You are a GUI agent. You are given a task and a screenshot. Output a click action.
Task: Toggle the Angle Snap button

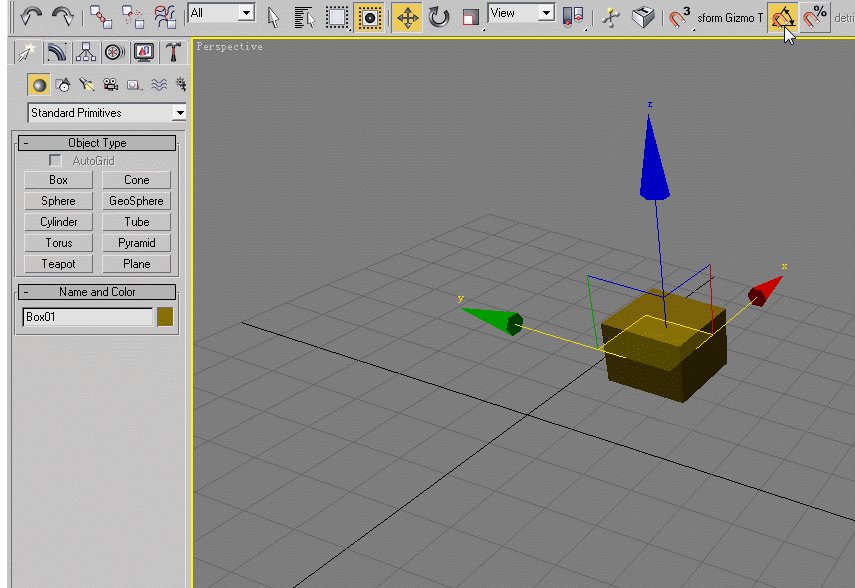[x=782, y=17]
